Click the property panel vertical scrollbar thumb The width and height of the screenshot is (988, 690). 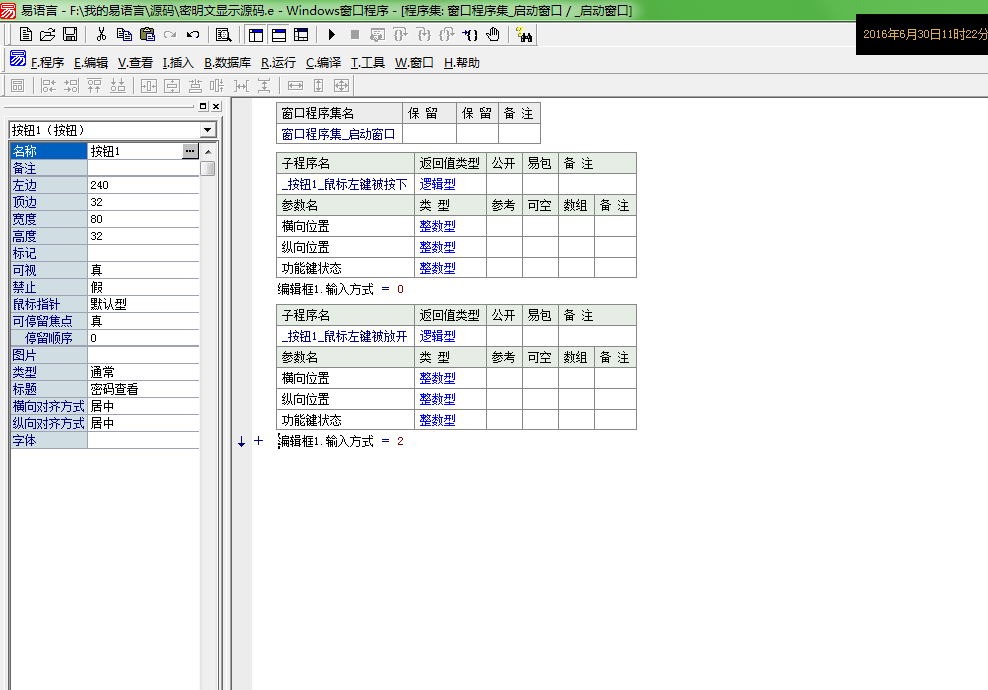(x=208, y=169)
